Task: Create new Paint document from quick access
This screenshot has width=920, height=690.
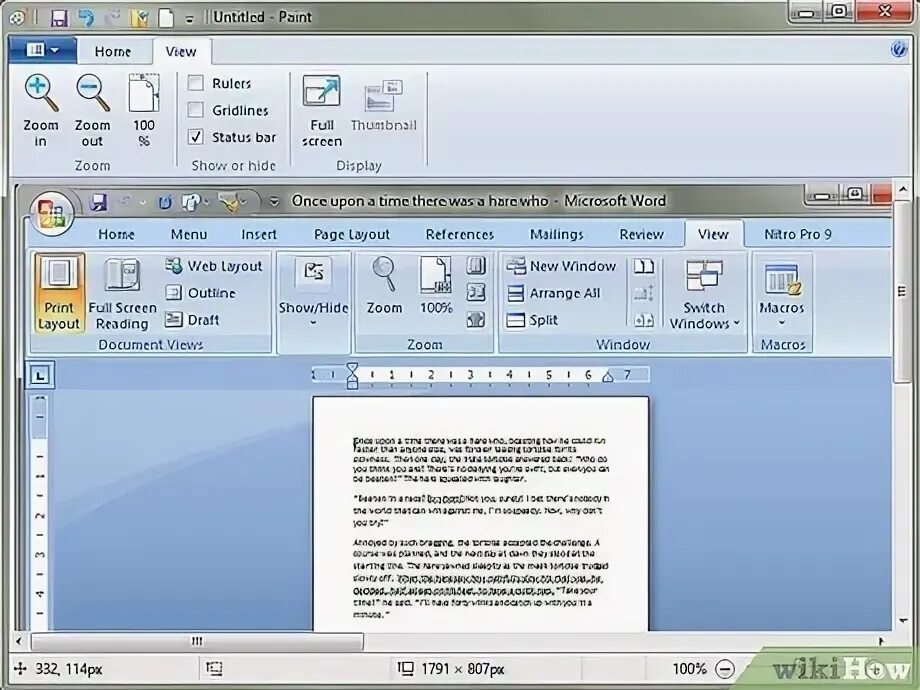Action: [166, 18]
